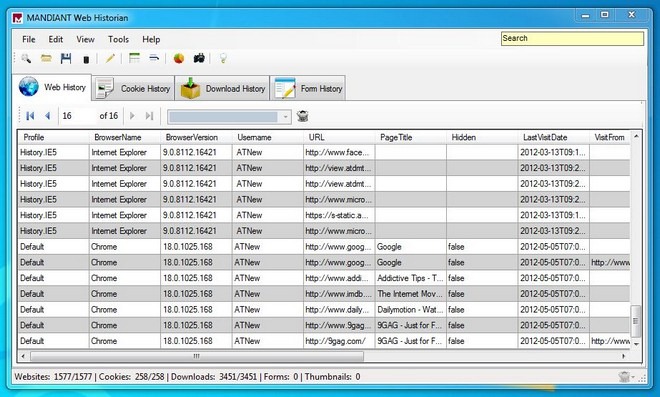This screenshot has height=397, width=660.
Task: Click the vertical scrollbar thumb
Action: coord(636,321)
